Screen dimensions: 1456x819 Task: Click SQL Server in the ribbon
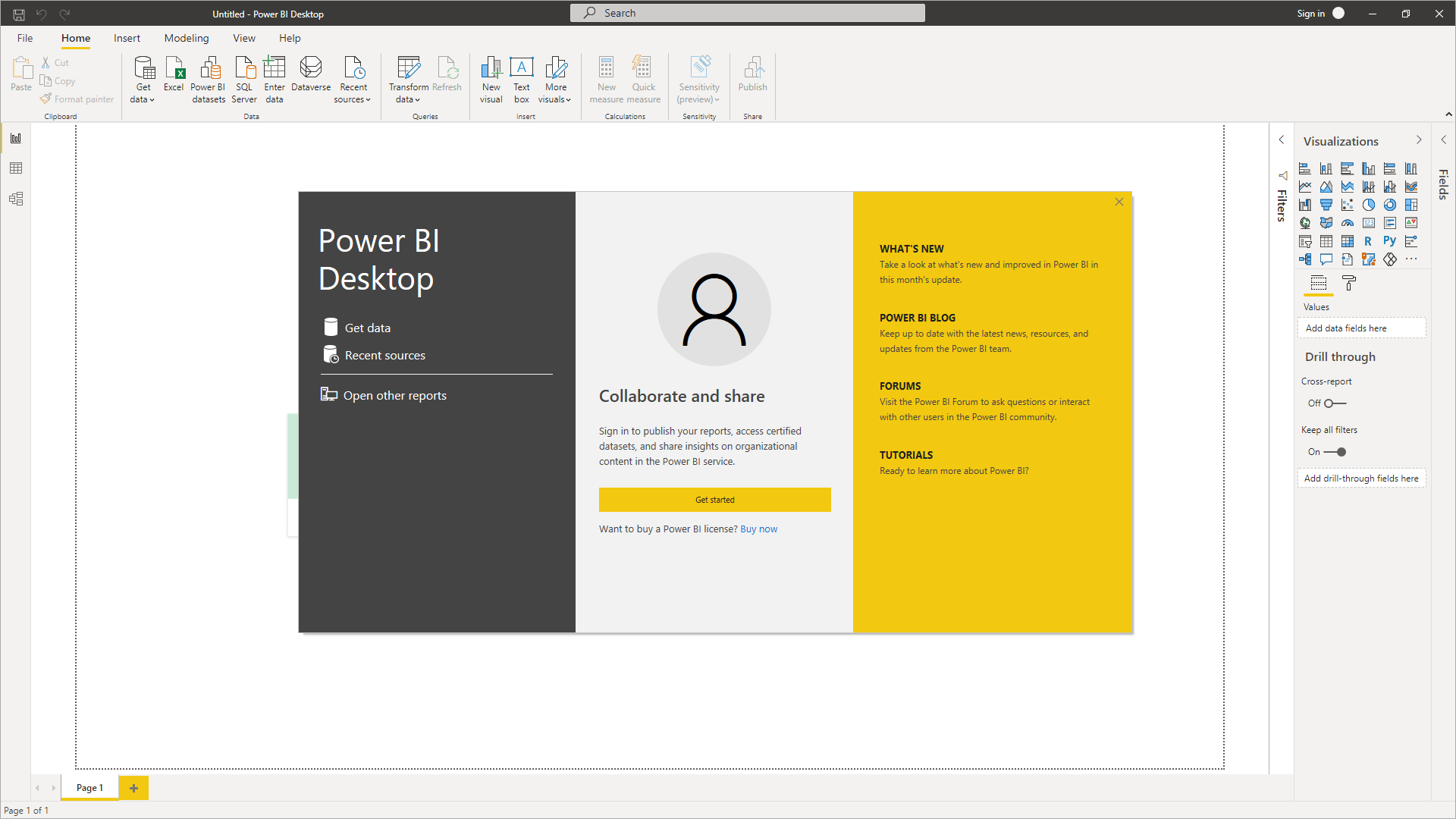pyautogui.click(x=244, y=80)
